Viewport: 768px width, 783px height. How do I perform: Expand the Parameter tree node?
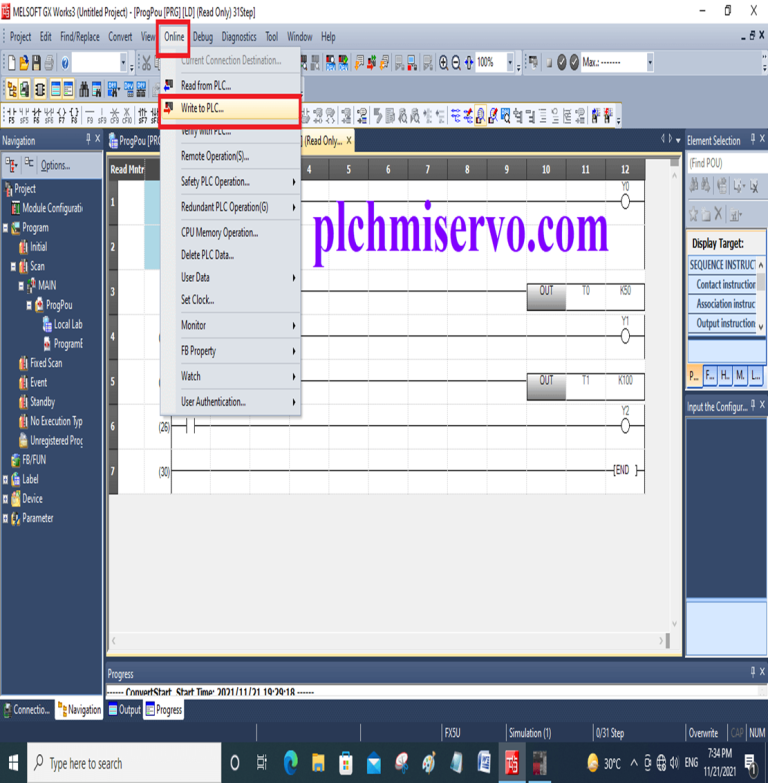pos(5,518)
